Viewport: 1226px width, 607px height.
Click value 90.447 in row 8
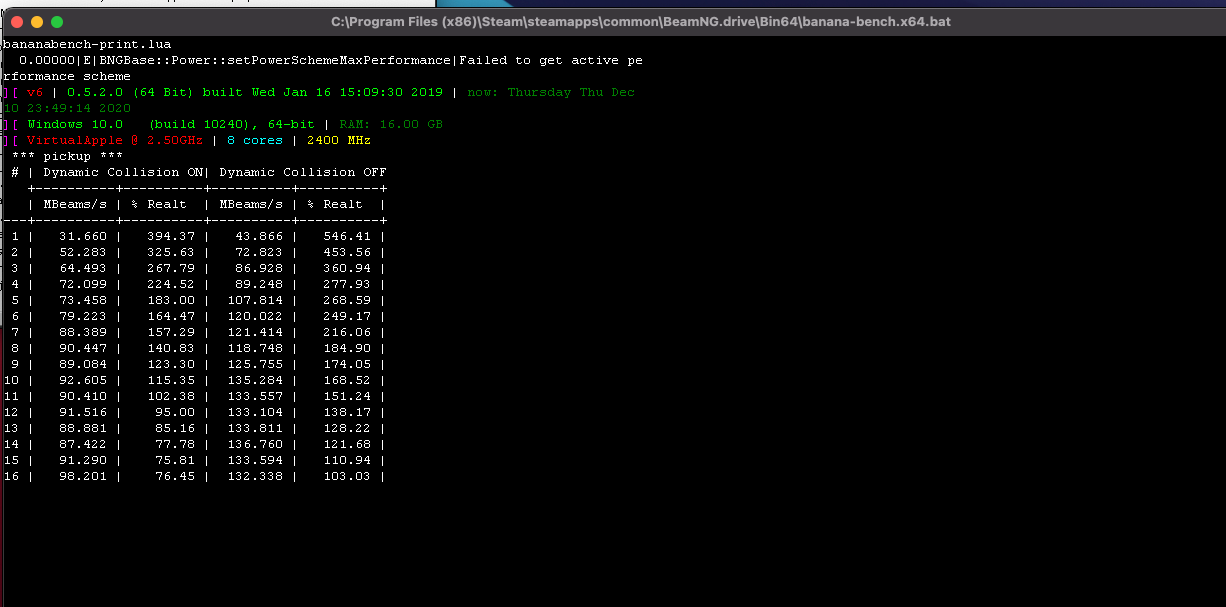(83, 348)
